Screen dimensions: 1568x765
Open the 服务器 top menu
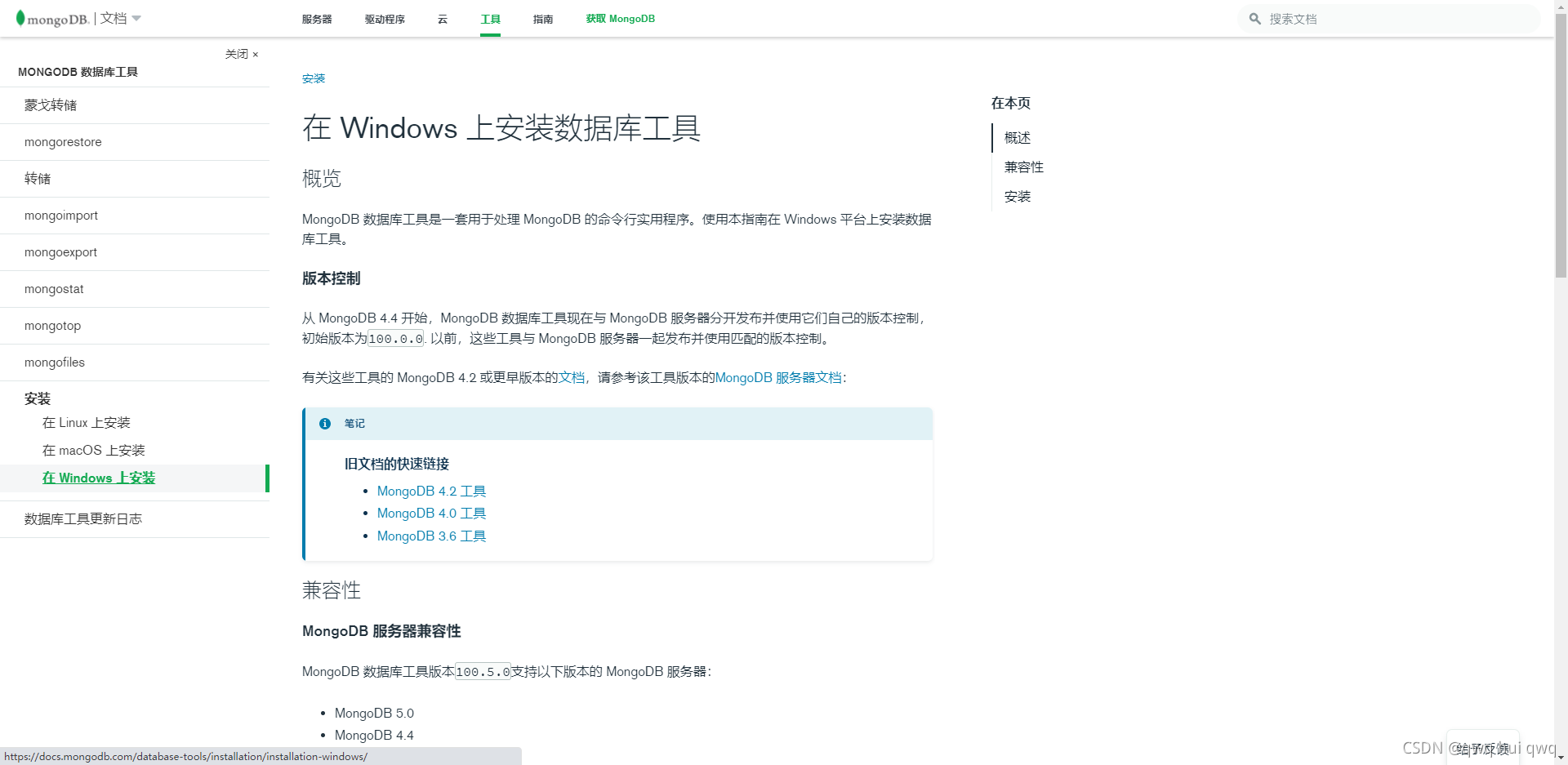coord(317,19)
